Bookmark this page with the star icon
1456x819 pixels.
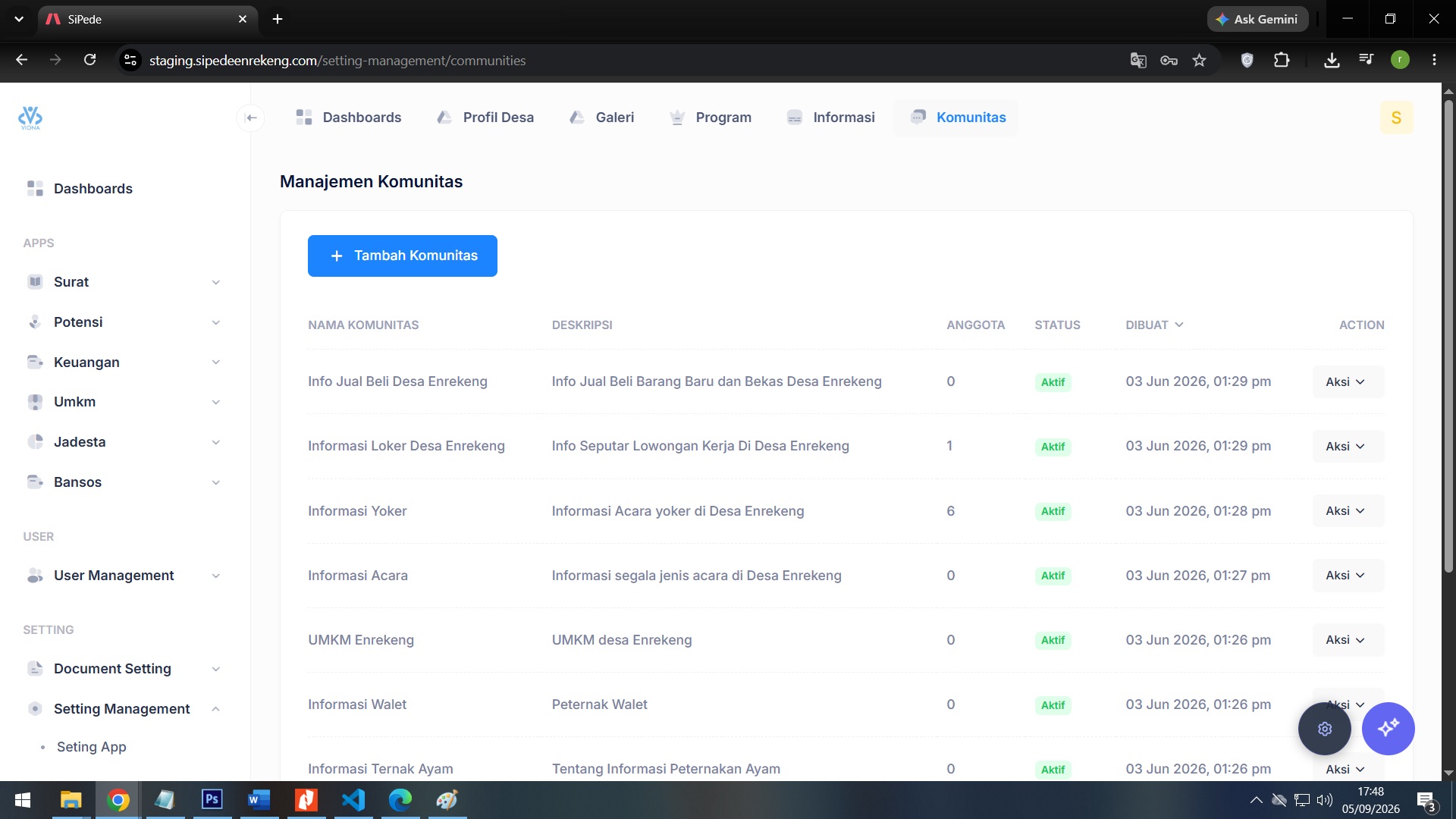pyautogui.click(x=1199, y=61)
